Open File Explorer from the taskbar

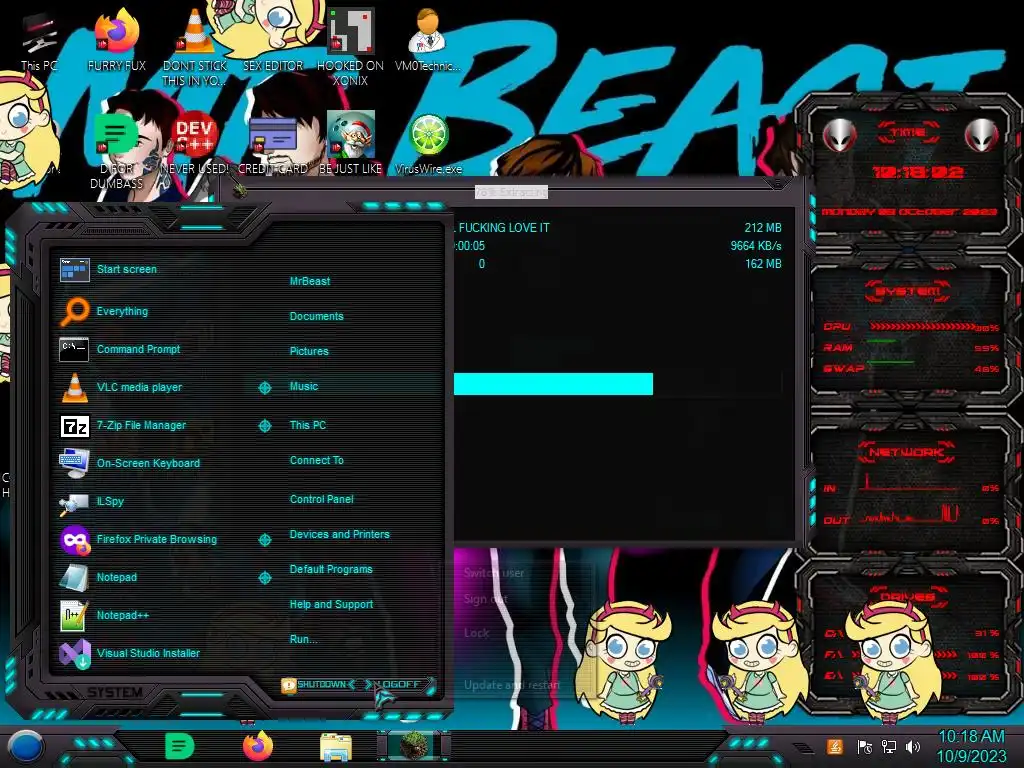[336, 747]
